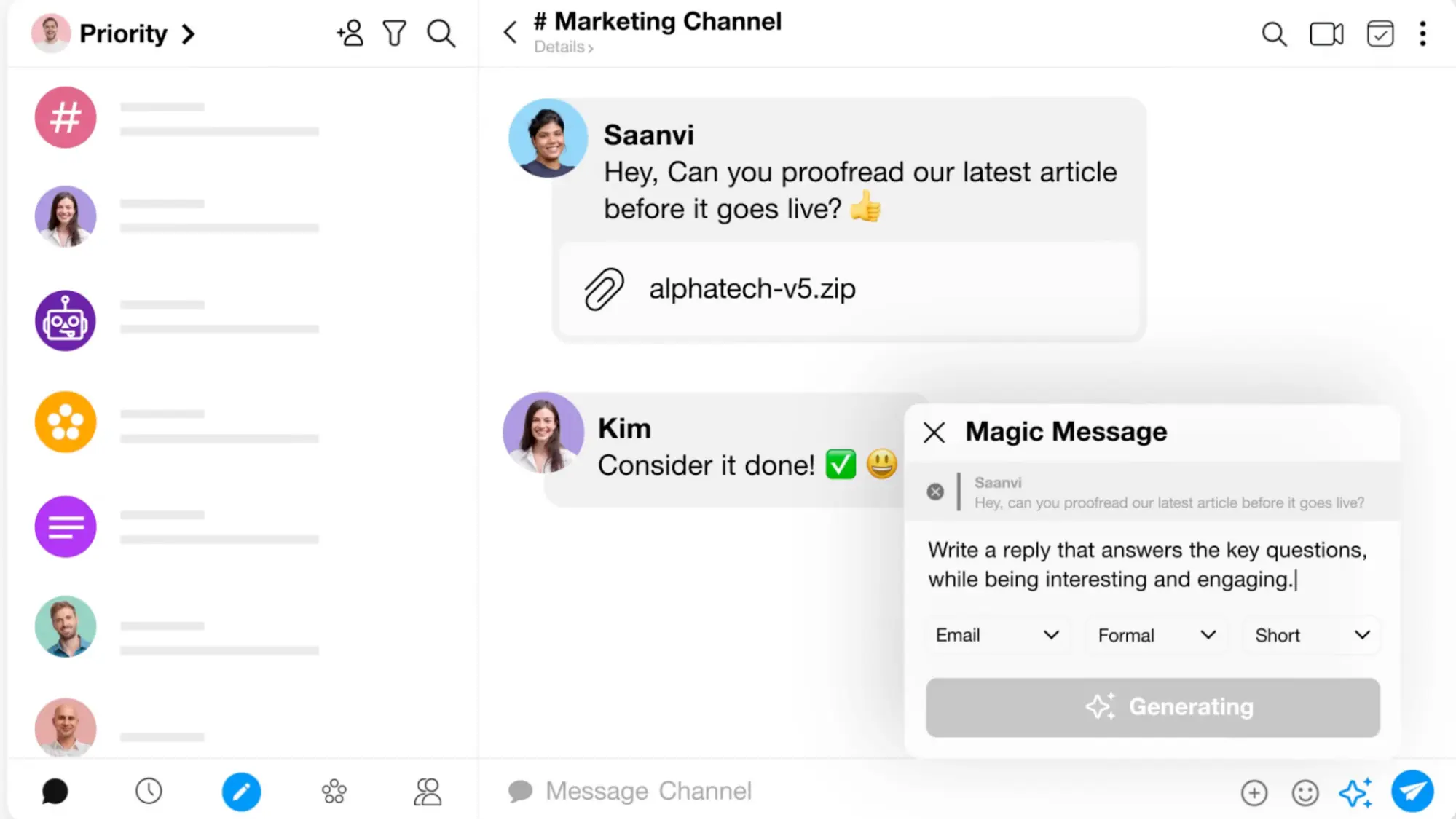Open the tasks checklist icon in header
The image size is (1456, 820).
click(x=1380, y=33)
